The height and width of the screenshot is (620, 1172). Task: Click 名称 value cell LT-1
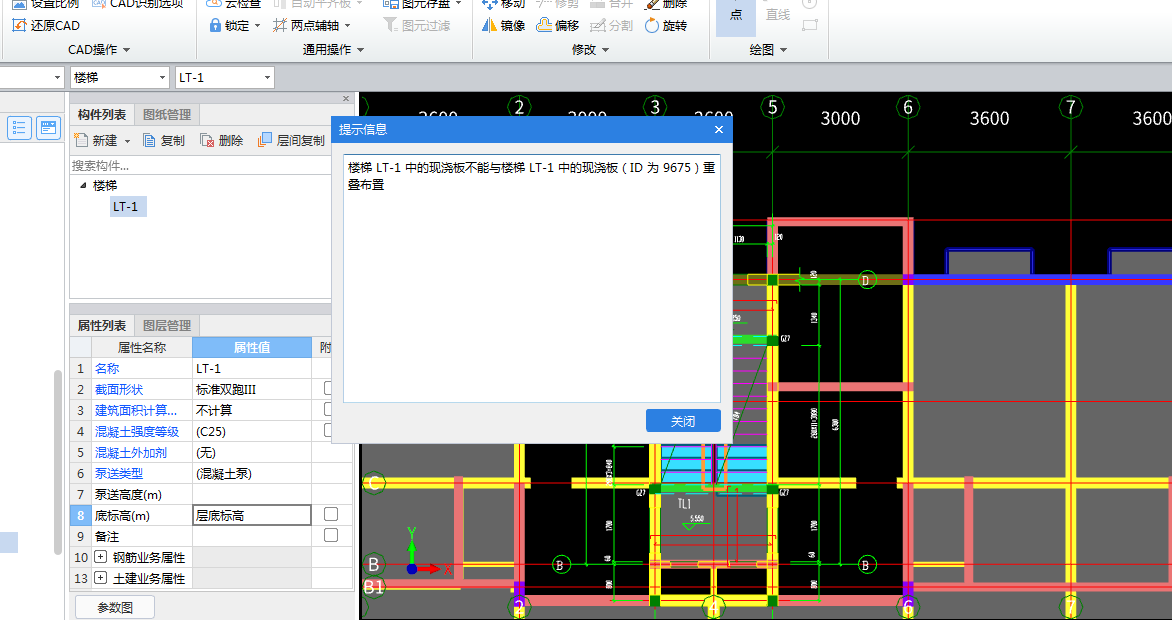point(252,369)
